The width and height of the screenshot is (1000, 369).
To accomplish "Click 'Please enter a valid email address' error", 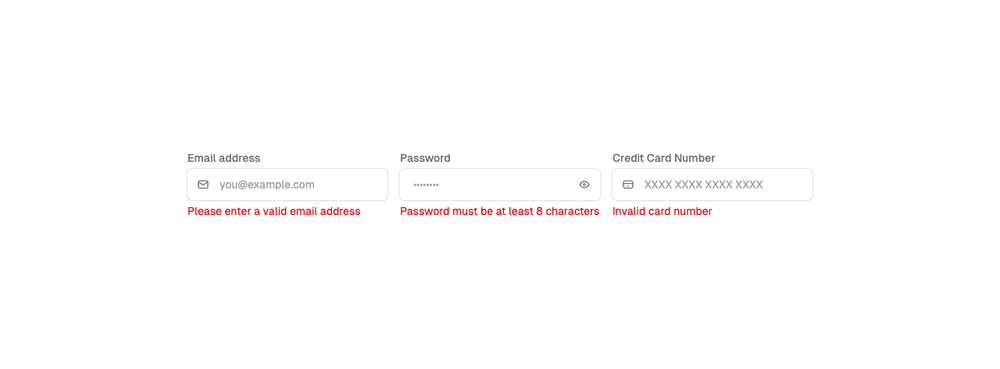I will [274, 212].
